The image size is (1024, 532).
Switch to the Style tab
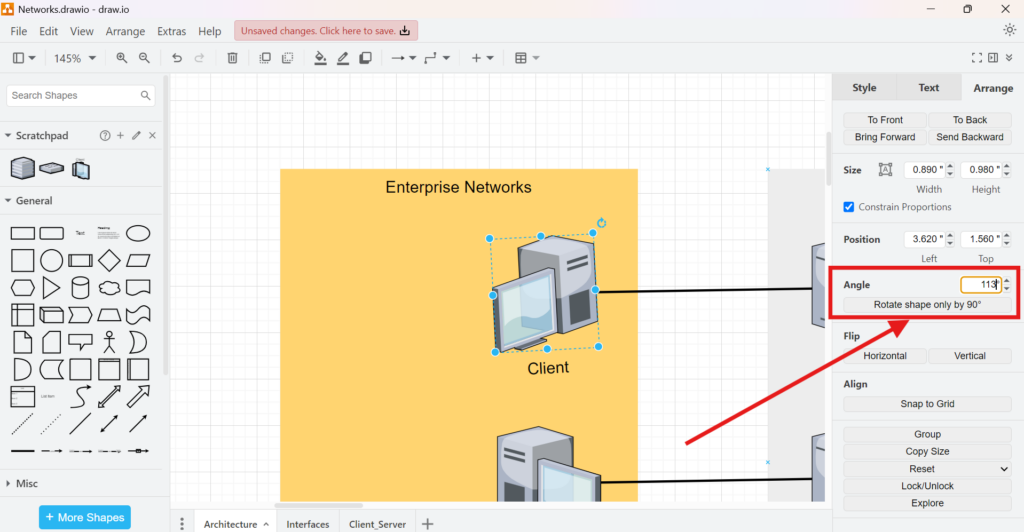[x=864, y=87]
